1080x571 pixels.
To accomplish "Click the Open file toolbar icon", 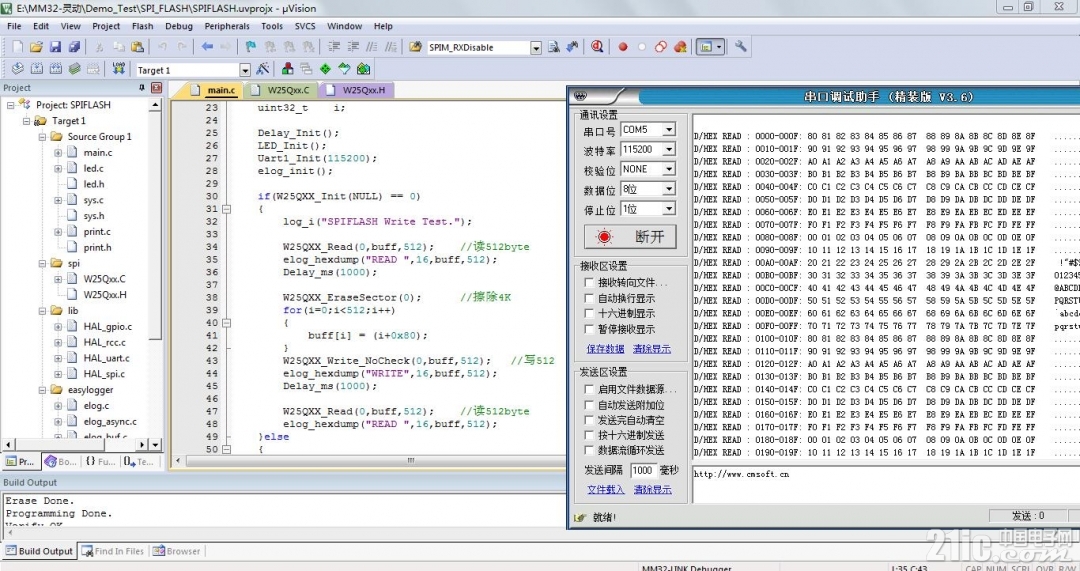I will point(37,47).
